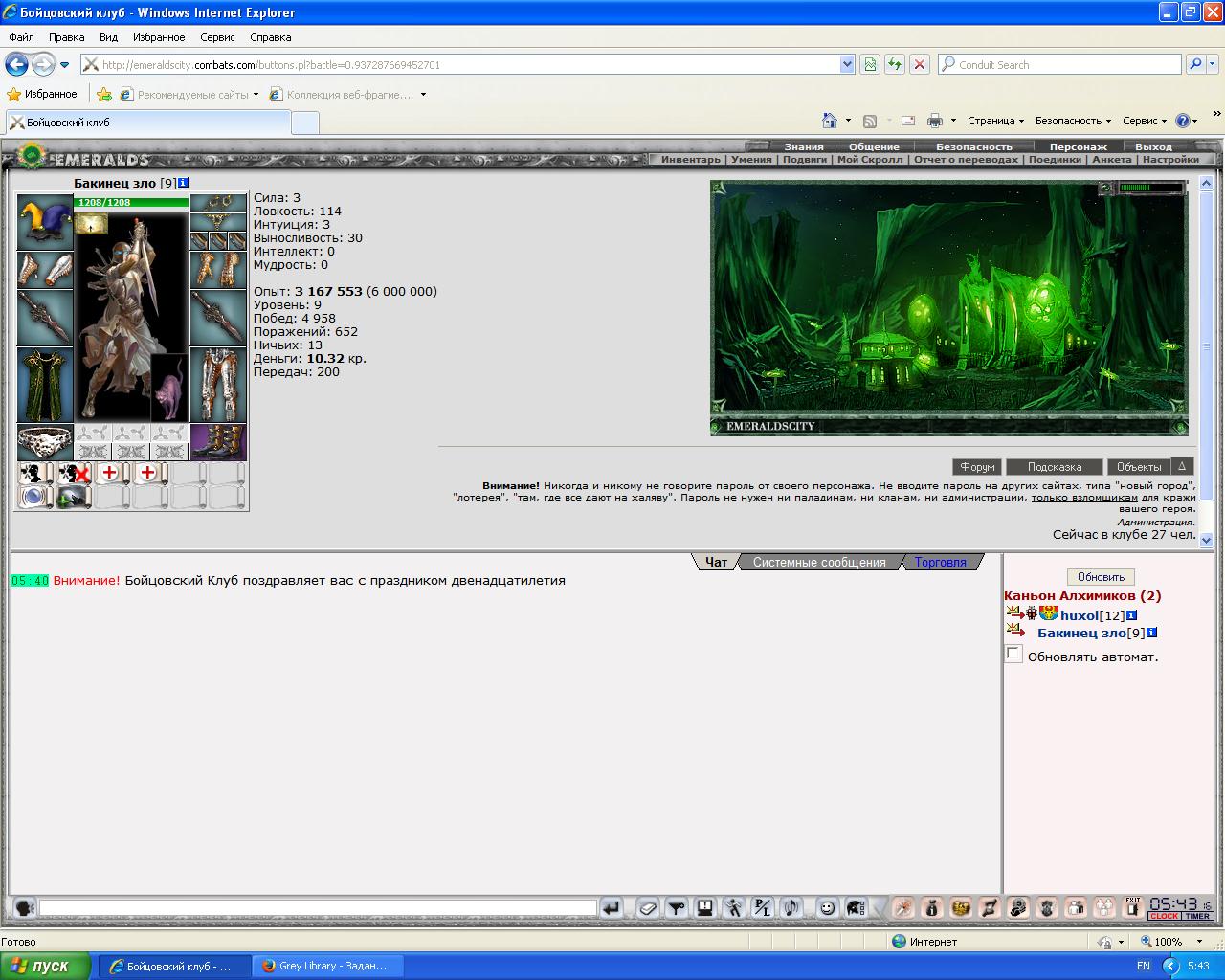The width and height of the screenshot is (1225, 980).
Task: Select the plate leggings equipment slot
Action: [218, 385]
